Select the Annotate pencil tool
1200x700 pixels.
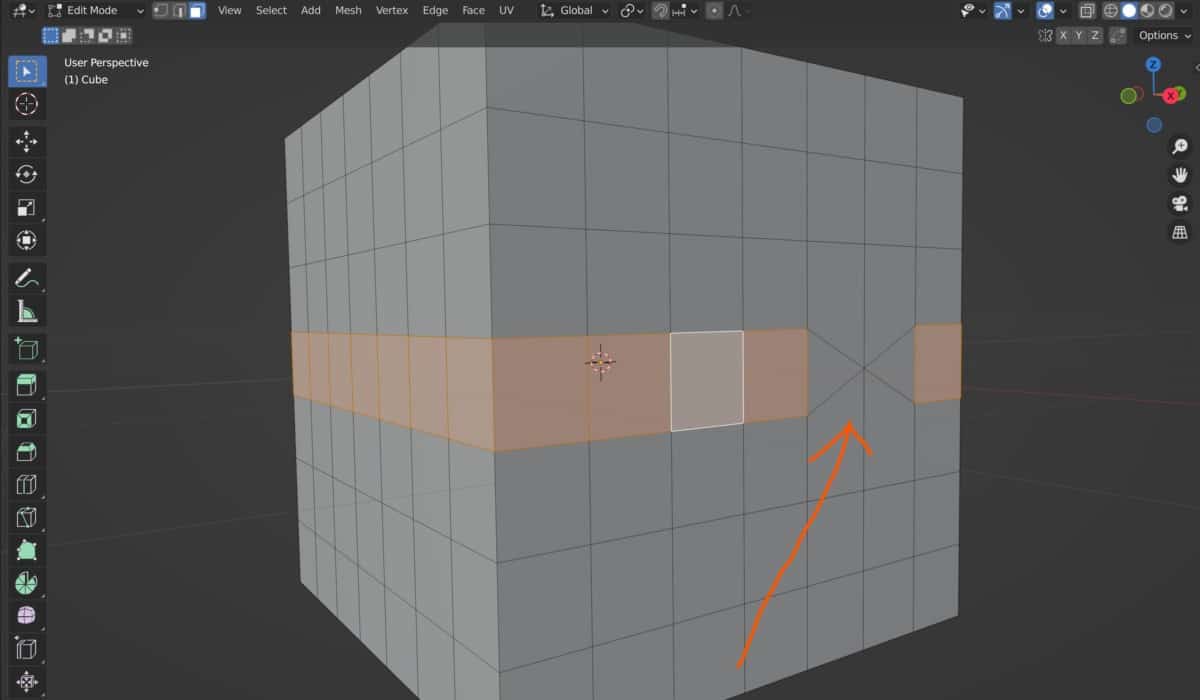pos(27,276)
